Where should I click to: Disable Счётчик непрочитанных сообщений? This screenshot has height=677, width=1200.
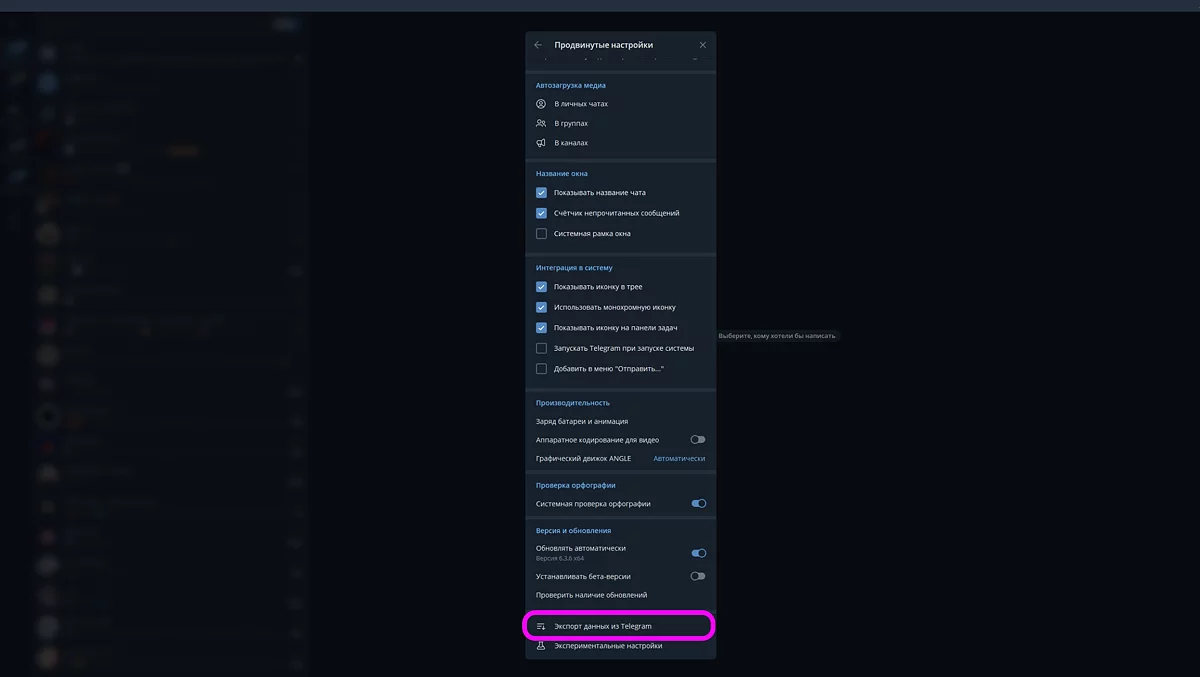coord(541,213)
